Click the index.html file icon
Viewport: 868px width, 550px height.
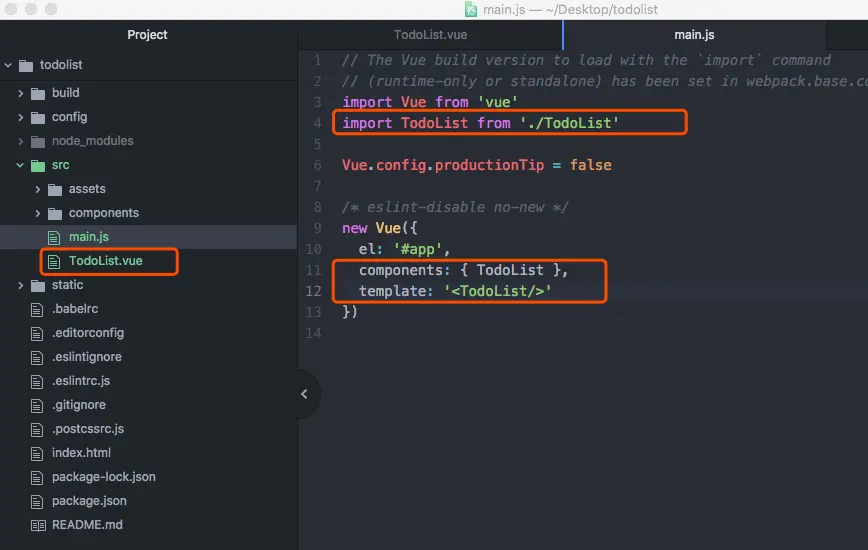(x=37, y=454)
